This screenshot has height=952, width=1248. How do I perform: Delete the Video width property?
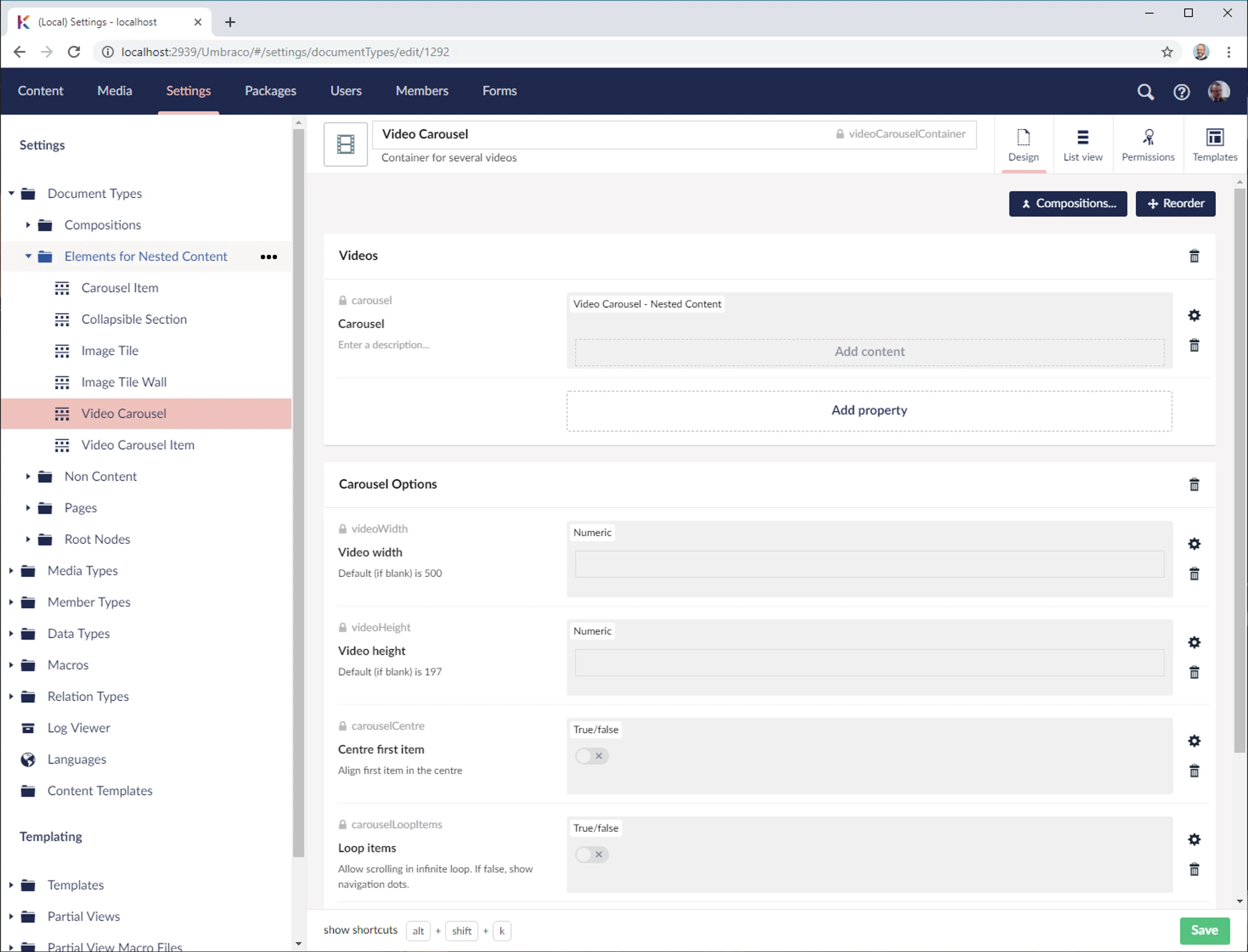pyautogui.click(x=1194, y=574)
